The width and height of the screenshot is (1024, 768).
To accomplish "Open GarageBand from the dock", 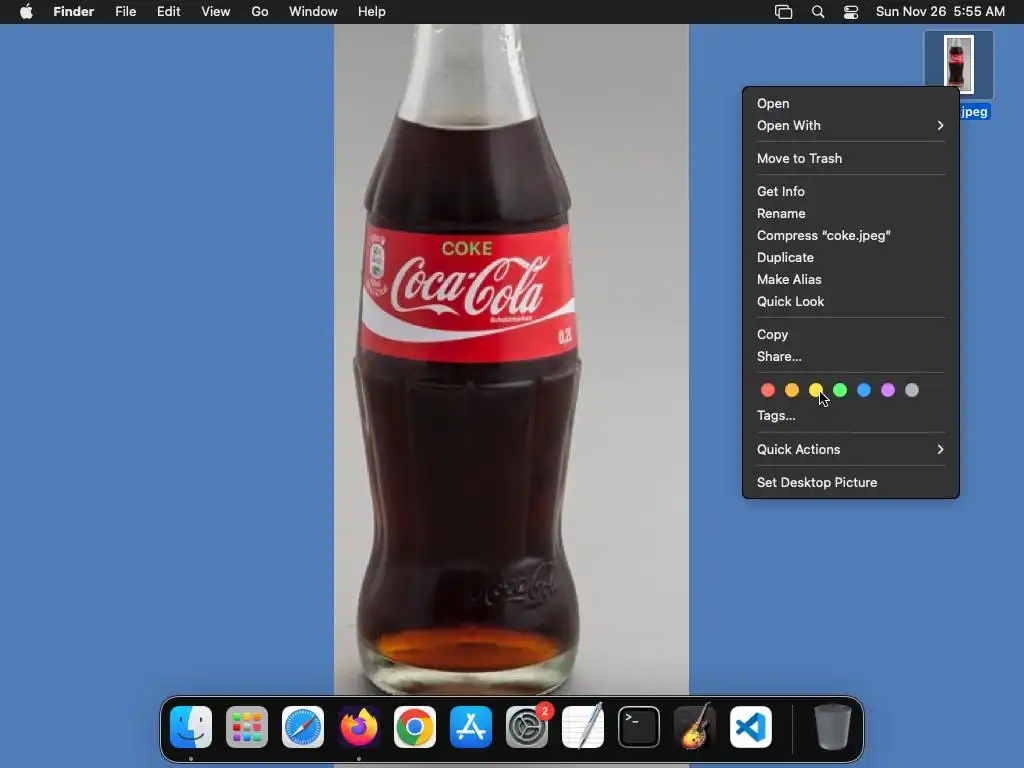I will click(x=695, y=727).
